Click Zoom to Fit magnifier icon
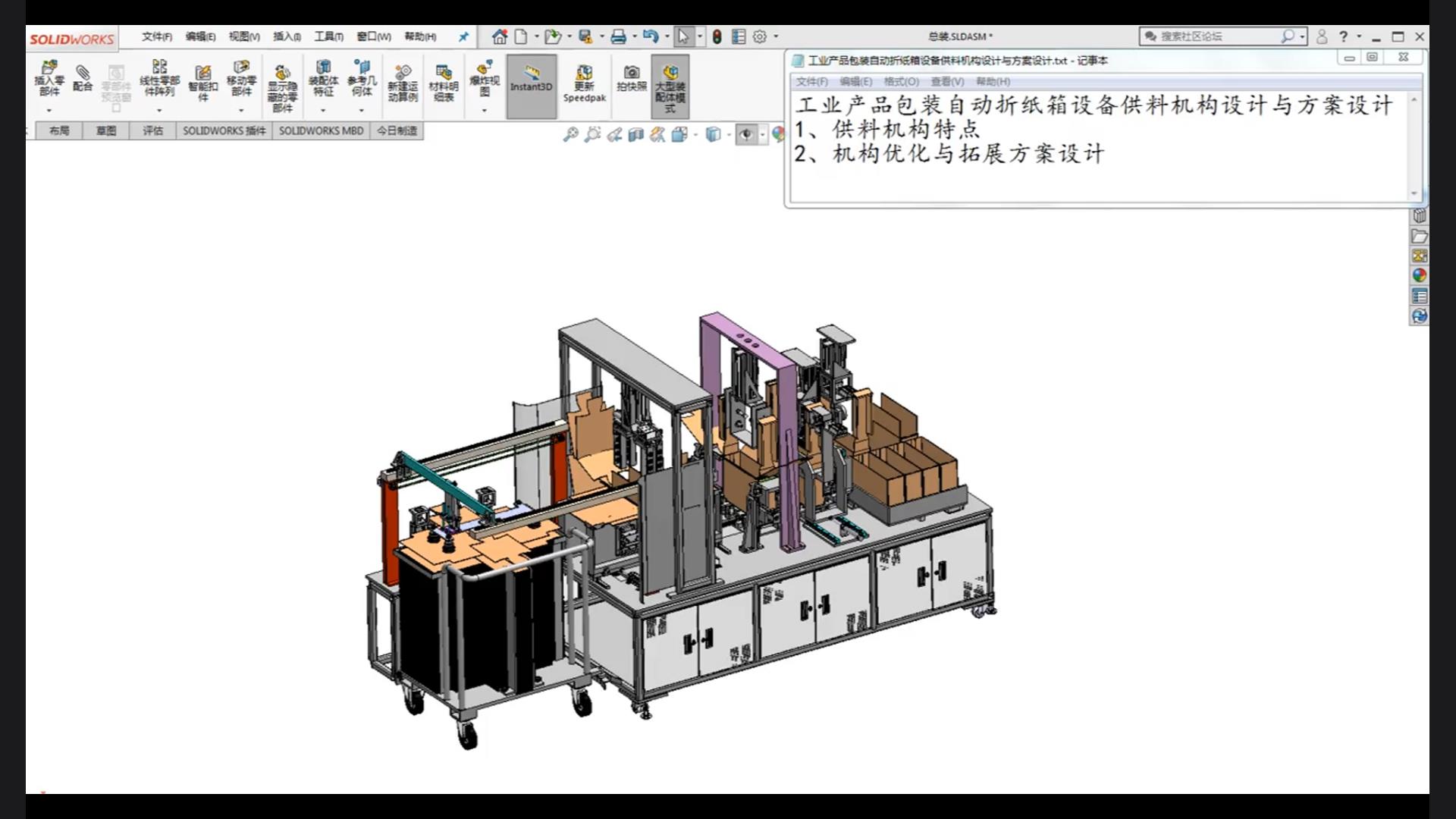 [x=570, y=134]
